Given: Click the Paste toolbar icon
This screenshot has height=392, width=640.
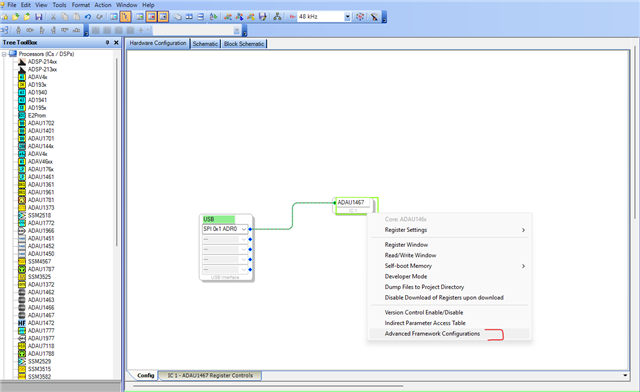Looking at the screenshot, I should click(76, 17).
